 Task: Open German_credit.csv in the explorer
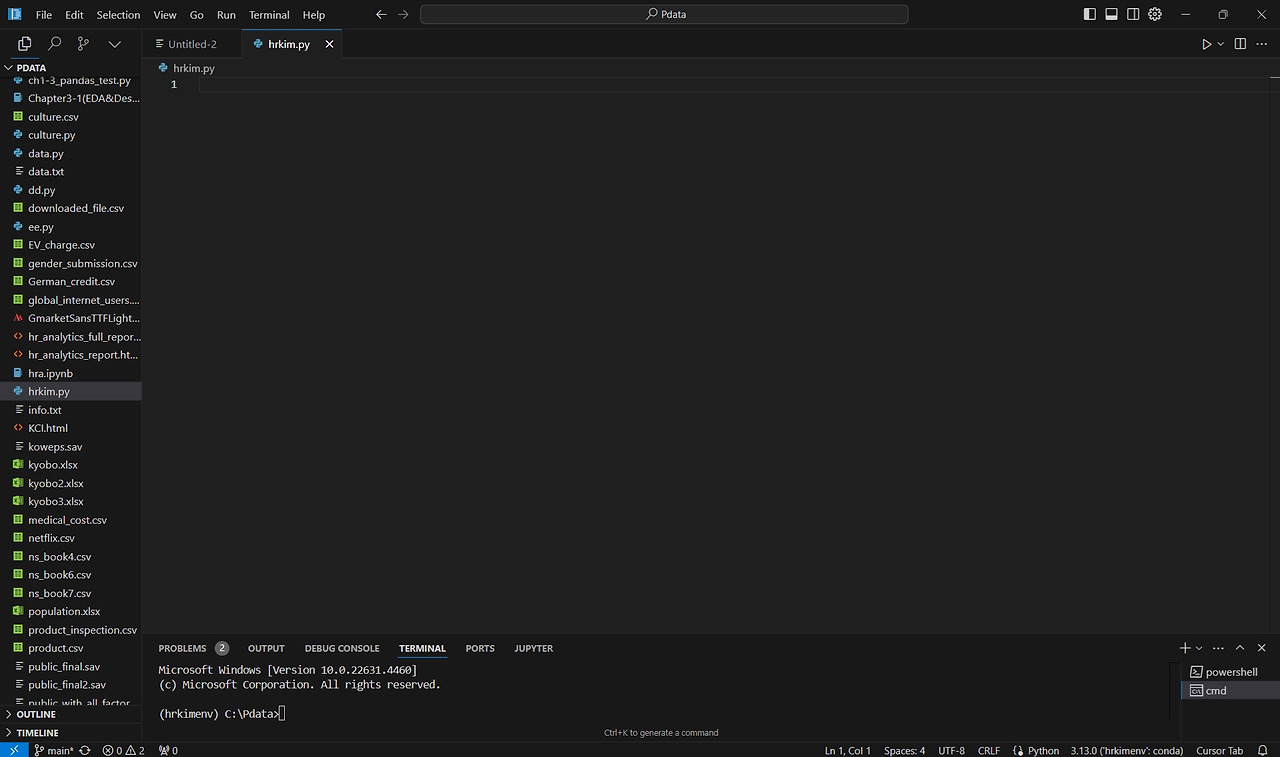click(71, 282)
